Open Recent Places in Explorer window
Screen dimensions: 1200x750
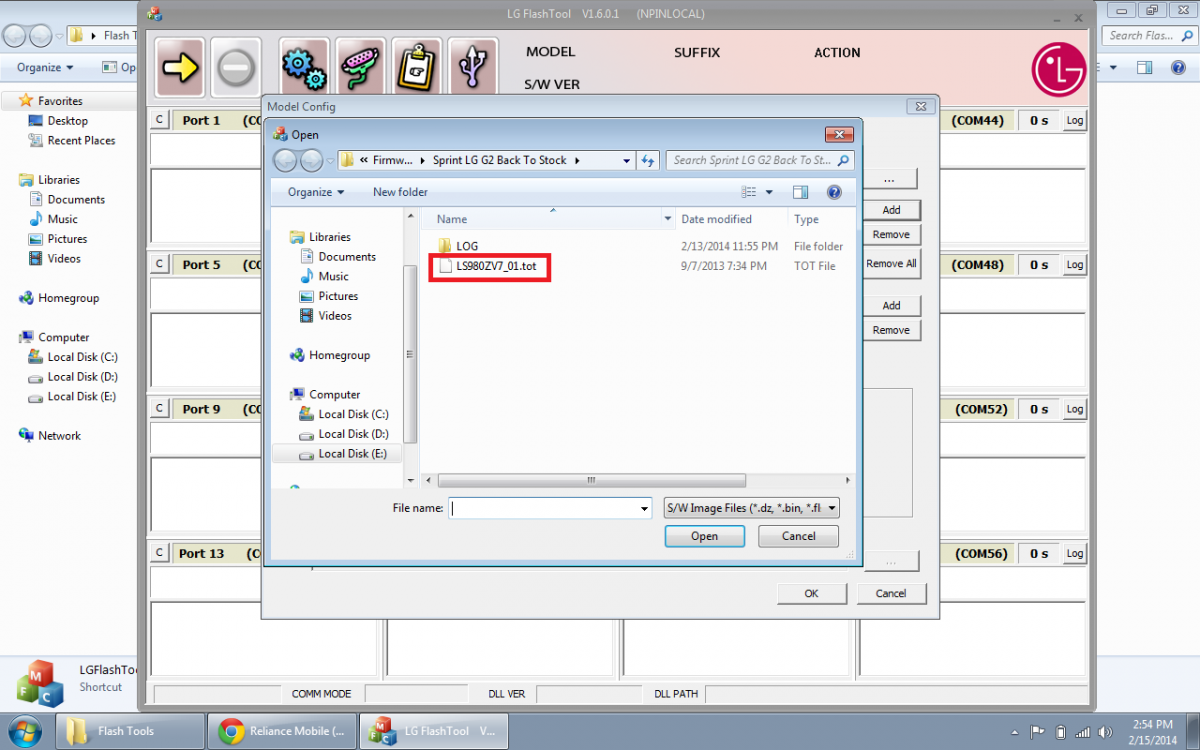point(81,141)
